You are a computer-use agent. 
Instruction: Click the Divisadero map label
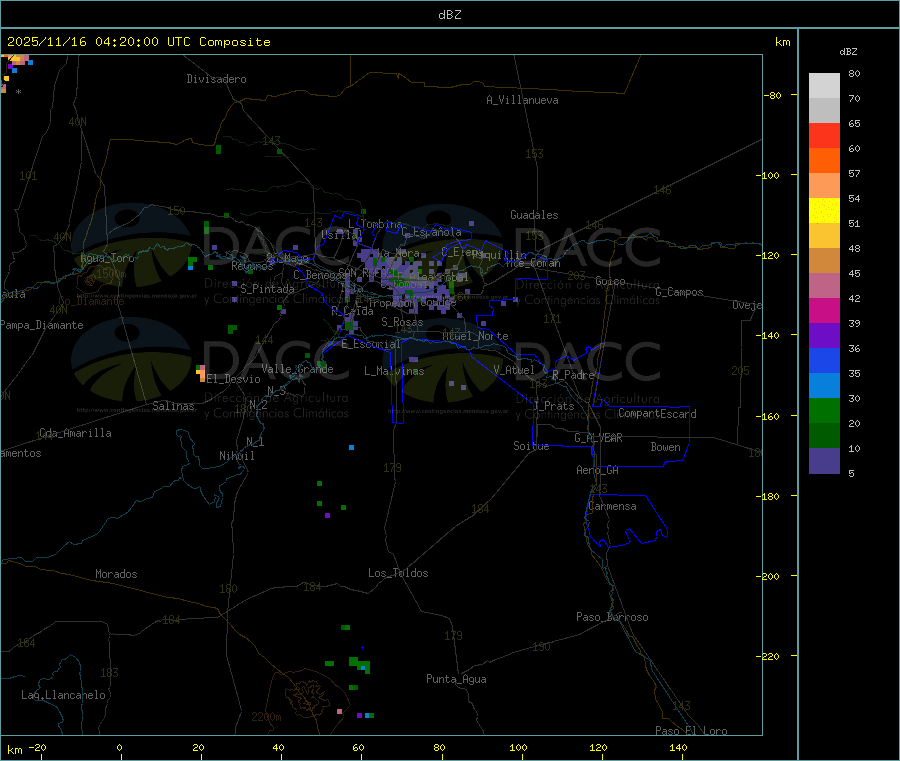coord(216,79)
